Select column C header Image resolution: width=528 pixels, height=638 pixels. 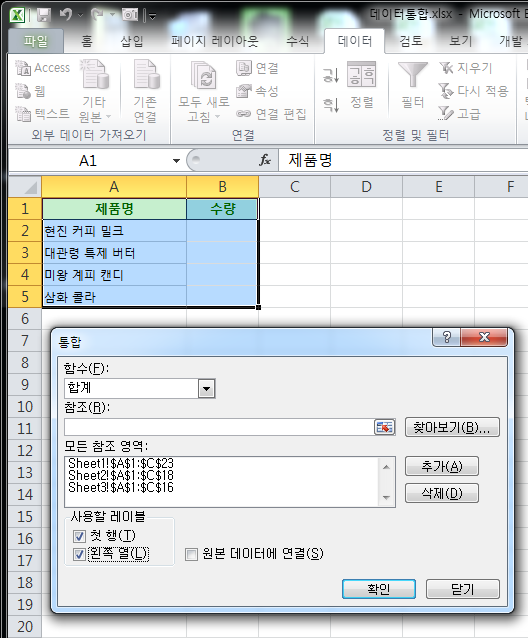(x=295, y=187)
